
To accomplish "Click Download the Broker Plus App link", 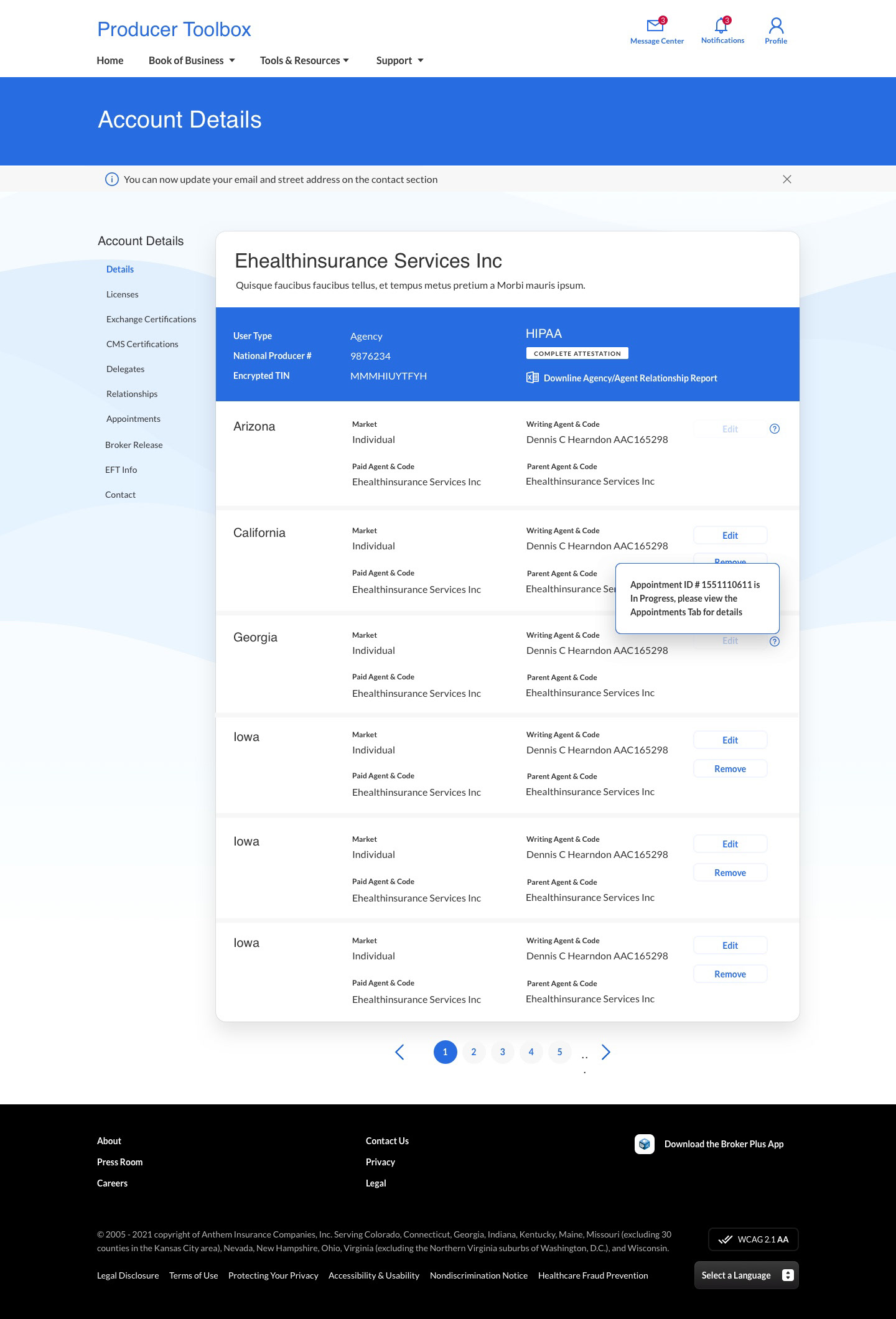I will click(724, 1144).
